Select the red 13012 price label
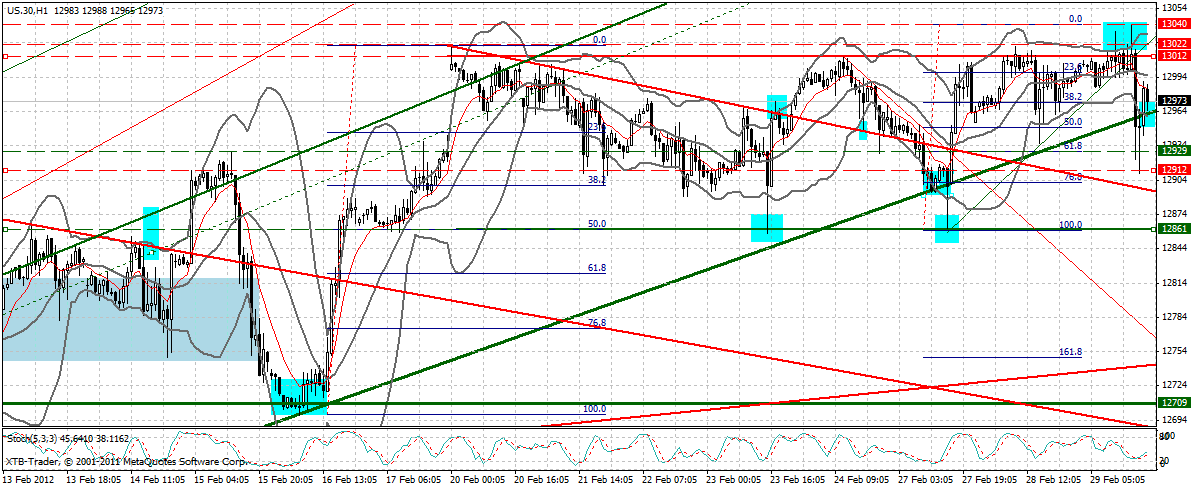This screenshot has height=487, width=1194. click(x=1173, y=56)
